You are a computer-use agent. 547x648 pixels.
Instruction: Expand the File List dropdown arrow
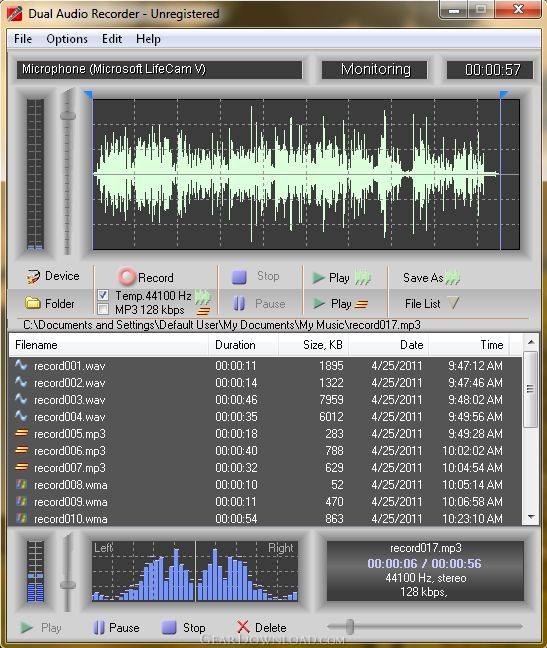[454, 303]
